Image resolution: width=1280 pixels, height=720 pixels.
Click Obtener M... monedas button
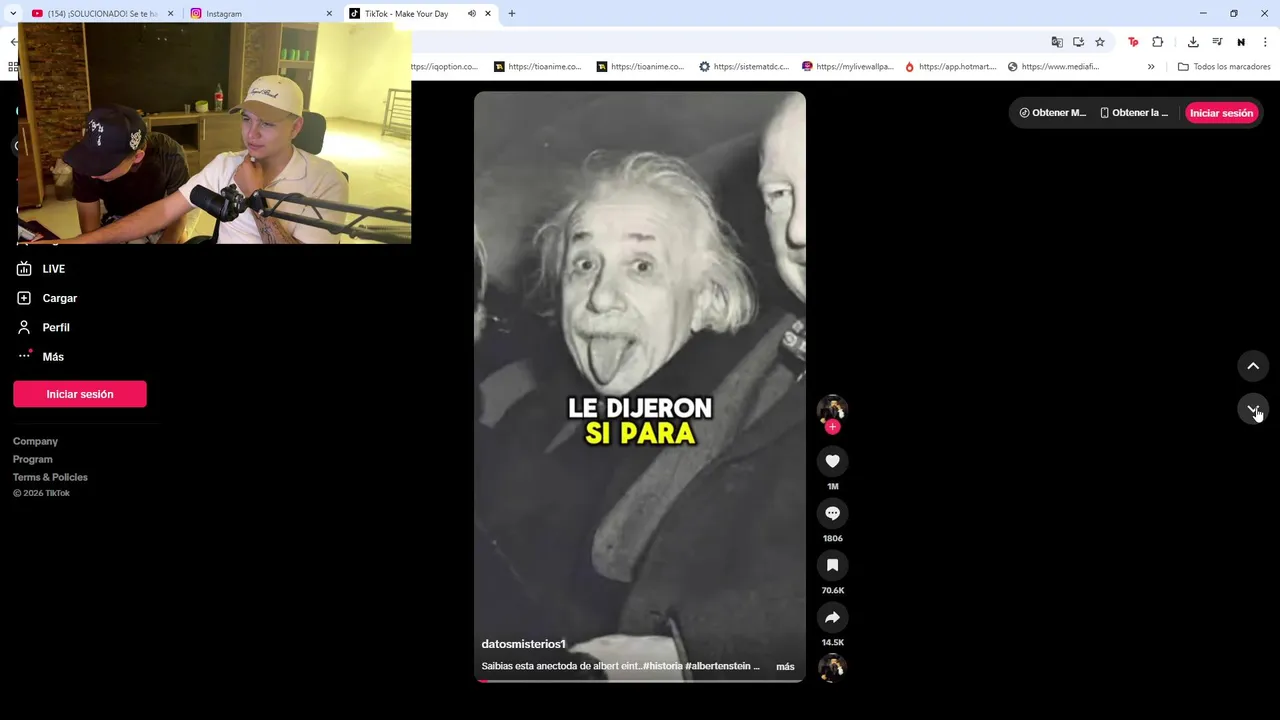(x=1052, y=113)
